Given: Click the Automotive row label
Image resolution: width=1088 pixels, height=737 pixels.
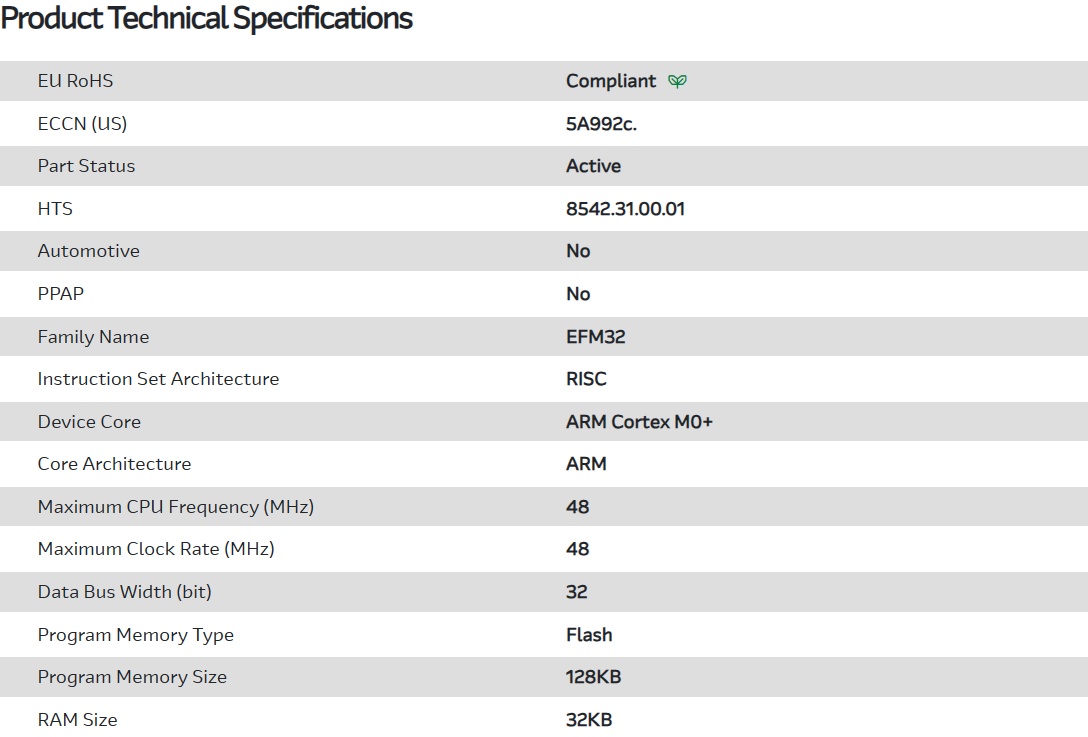Looking at the screenshot, I should coord(88,251).
